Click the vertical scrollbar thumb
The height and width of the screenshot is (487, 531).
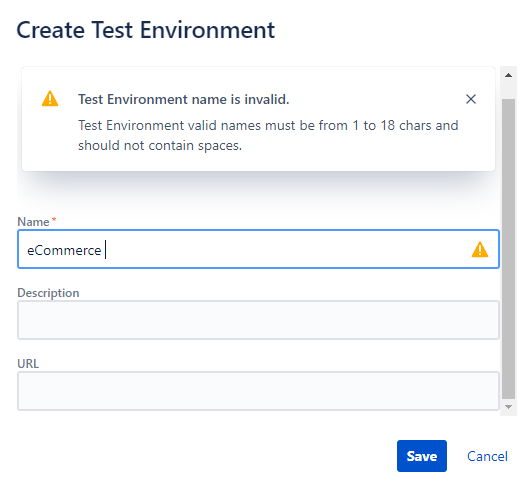pos(508,249)
